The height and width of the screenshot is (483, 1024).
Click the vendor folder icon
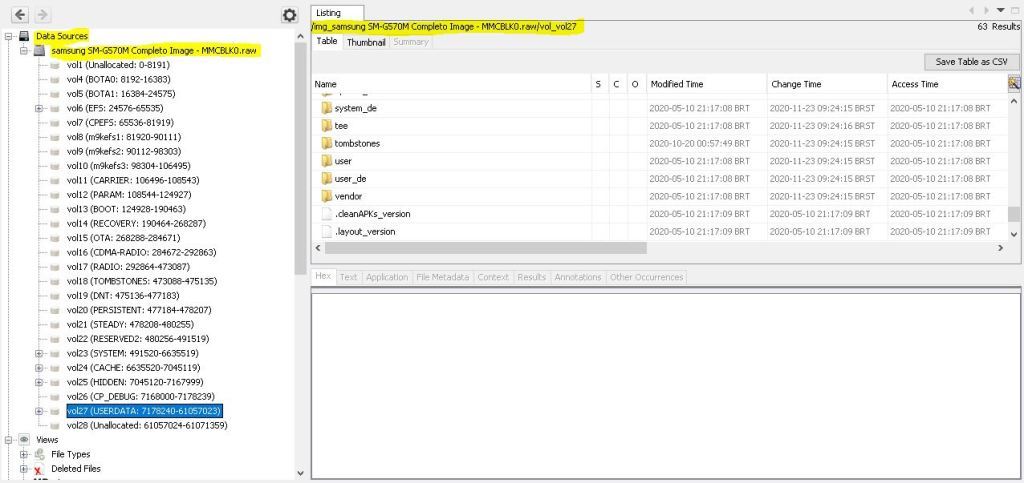326,196
